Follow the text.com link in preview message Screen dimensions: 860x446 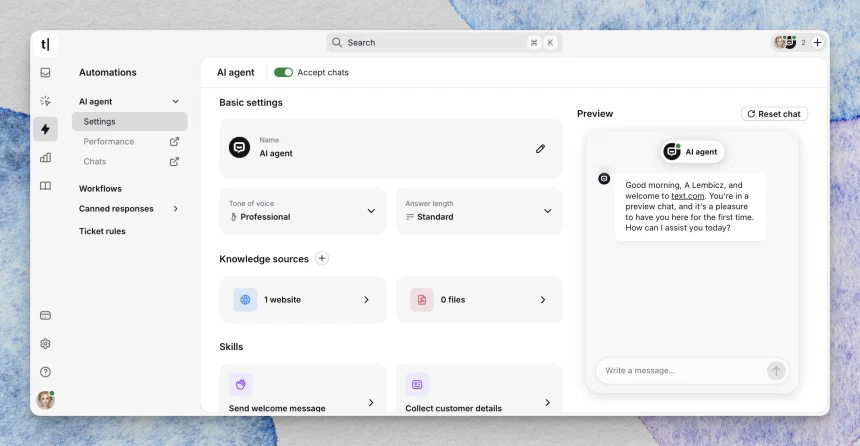pyautogui.click(x=688, y=196)
